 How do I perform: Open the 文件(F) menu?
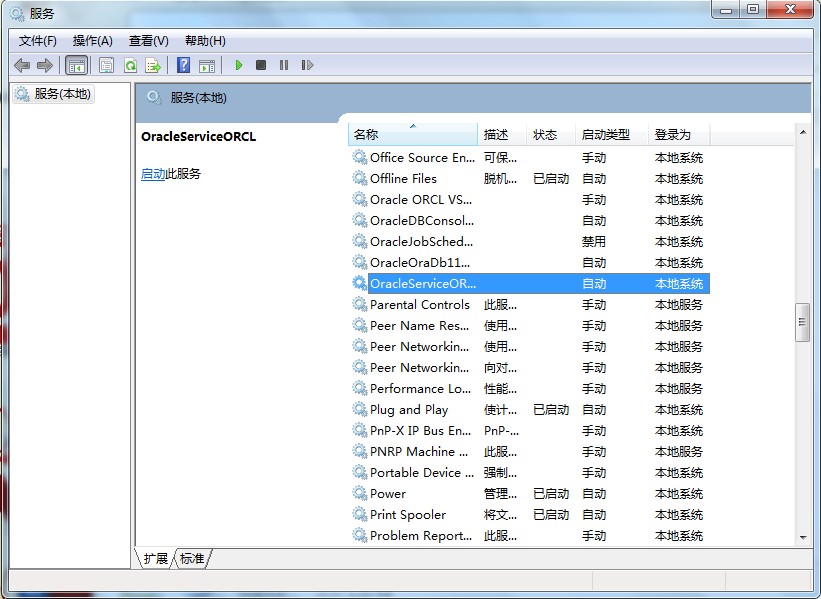click(x=38, y=41)
